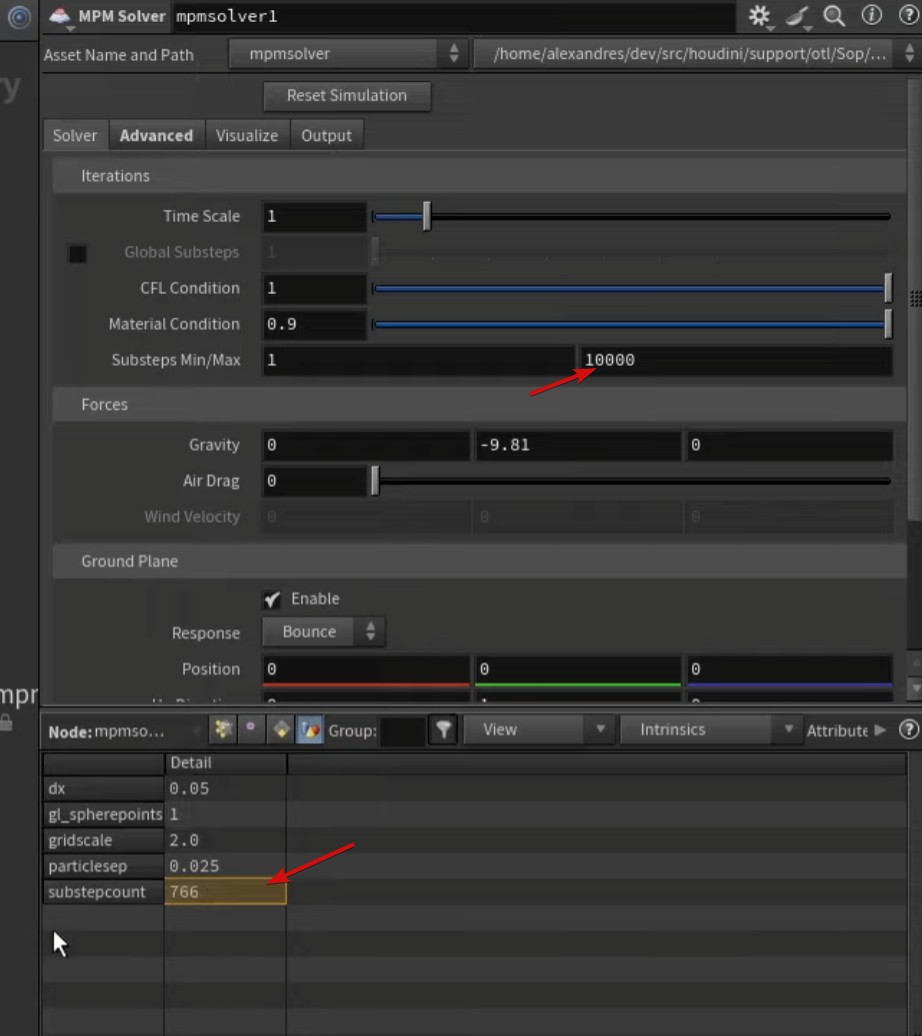Image resolution: width=922 pixels, height=1036 pixels.
Task: Click the Material Condition 0.9 field
Action: pyautogui.click(x=314, y=324)
